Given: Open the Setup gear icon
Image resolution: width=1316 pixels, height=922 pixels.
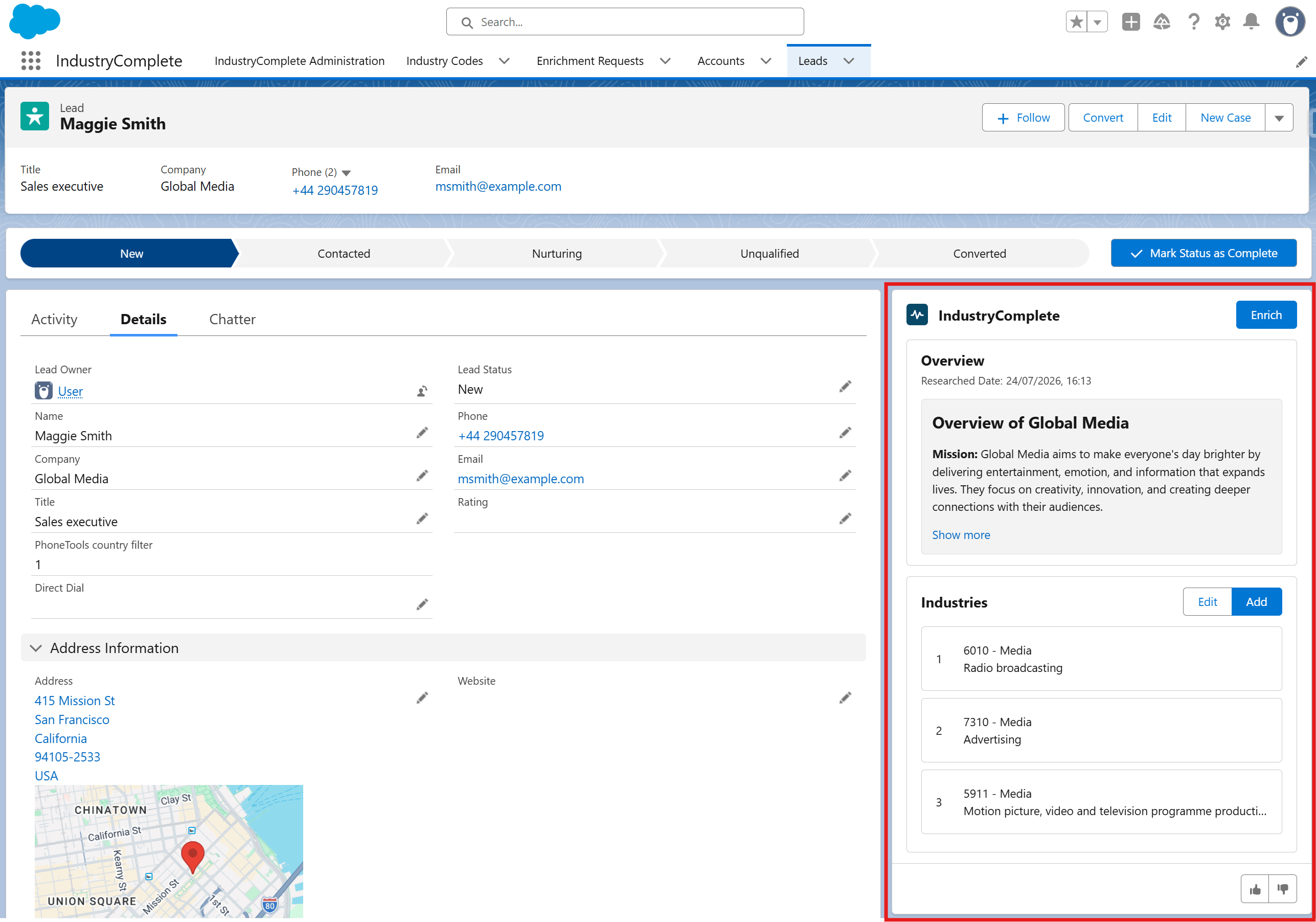Looking at the screenshot, I should coord(1222,23).
